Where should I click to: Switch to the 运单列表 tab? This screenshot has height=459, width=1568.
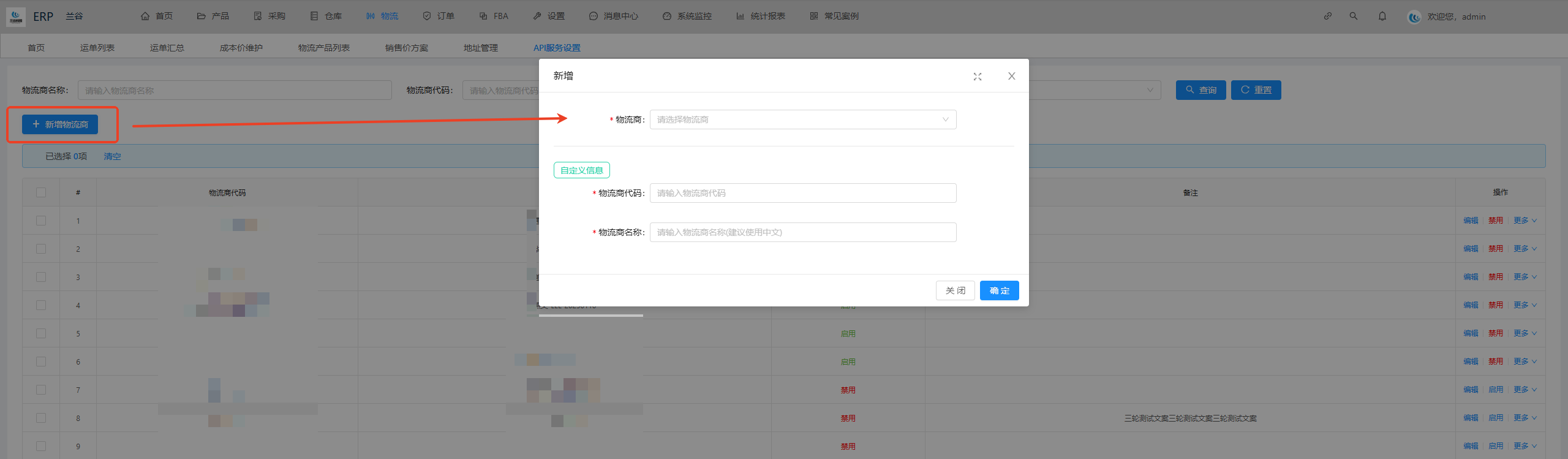tap(97, 48)
